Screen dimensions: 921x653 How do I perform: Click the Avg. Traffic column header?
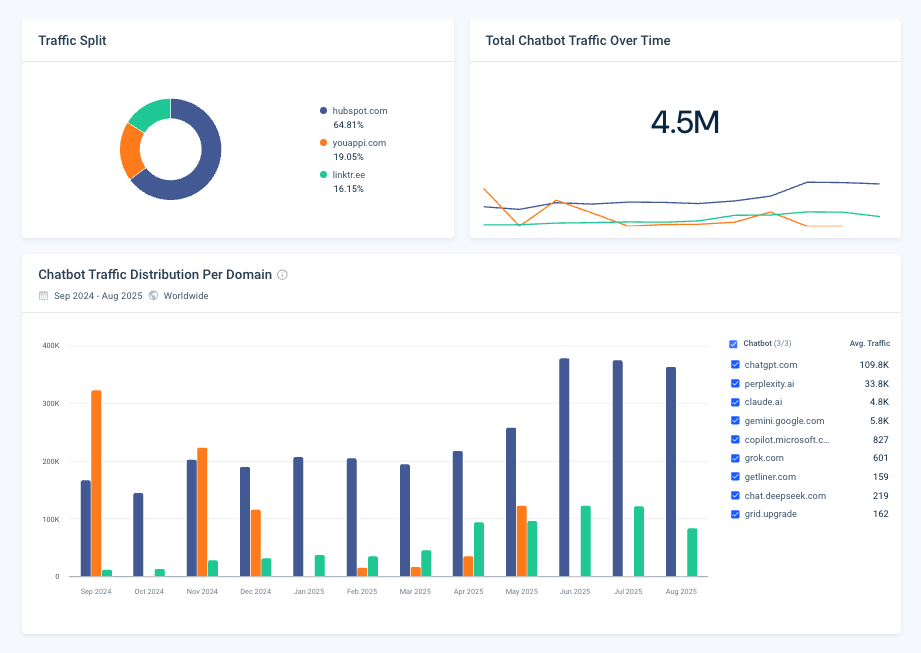869,343
